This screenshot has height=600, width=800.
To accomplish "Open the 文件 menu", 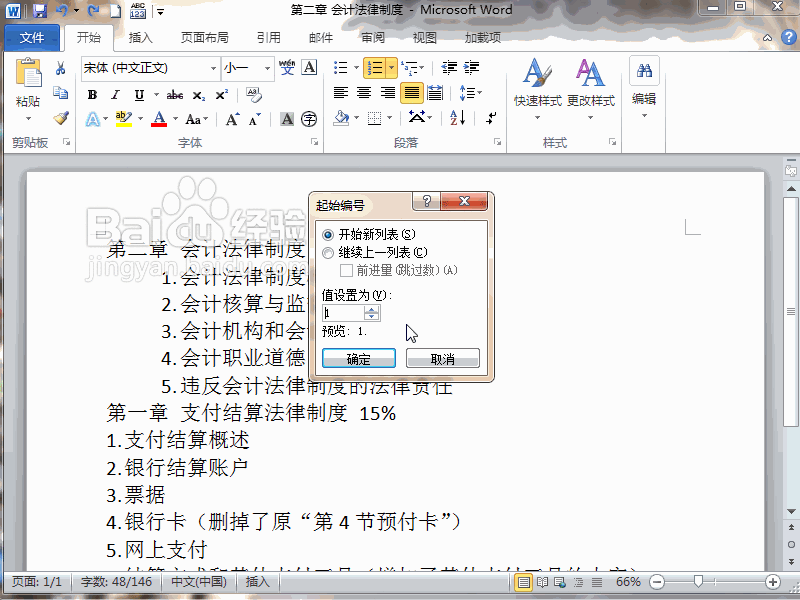I will [32, 37].
